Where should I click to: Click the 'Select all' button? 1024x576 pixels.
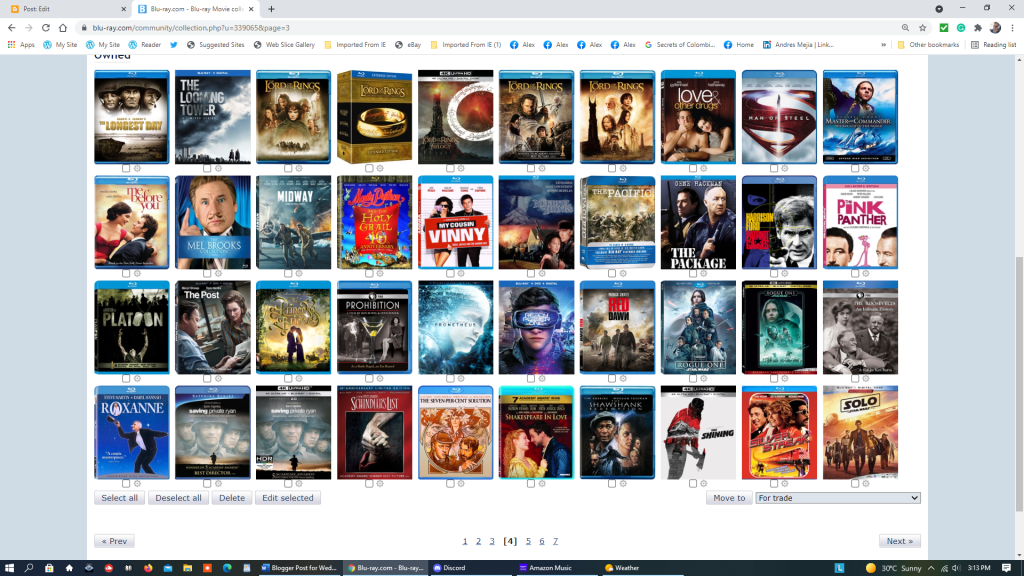pos(120,498)
